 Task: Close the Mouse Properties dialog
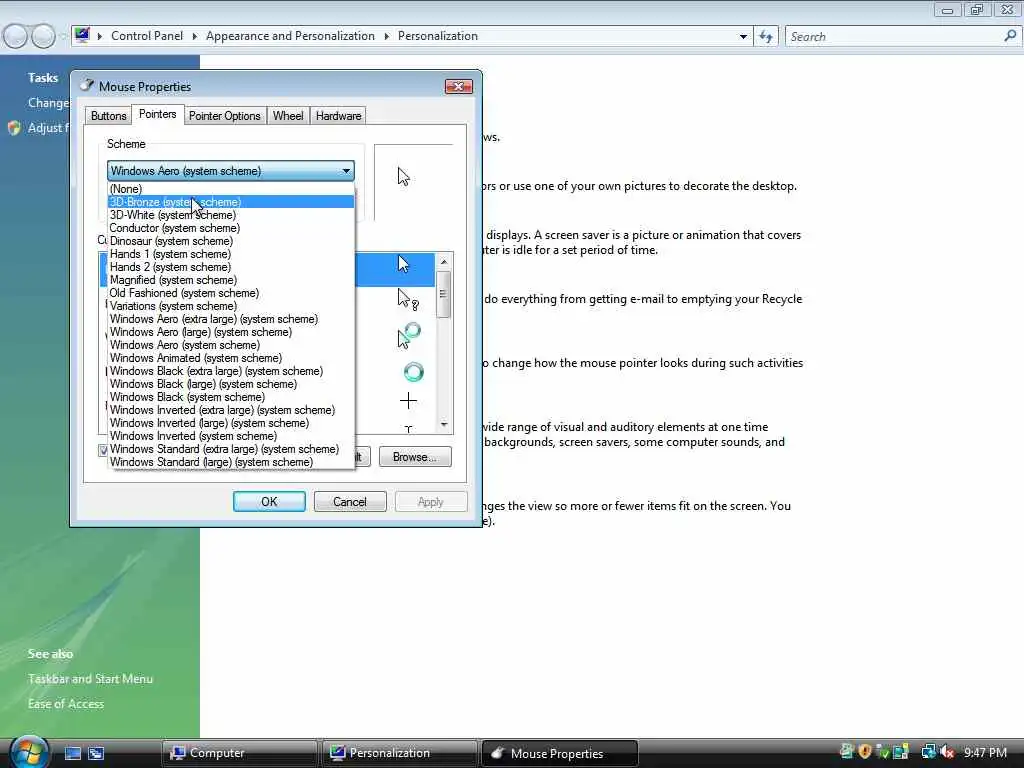pos(458,86)
